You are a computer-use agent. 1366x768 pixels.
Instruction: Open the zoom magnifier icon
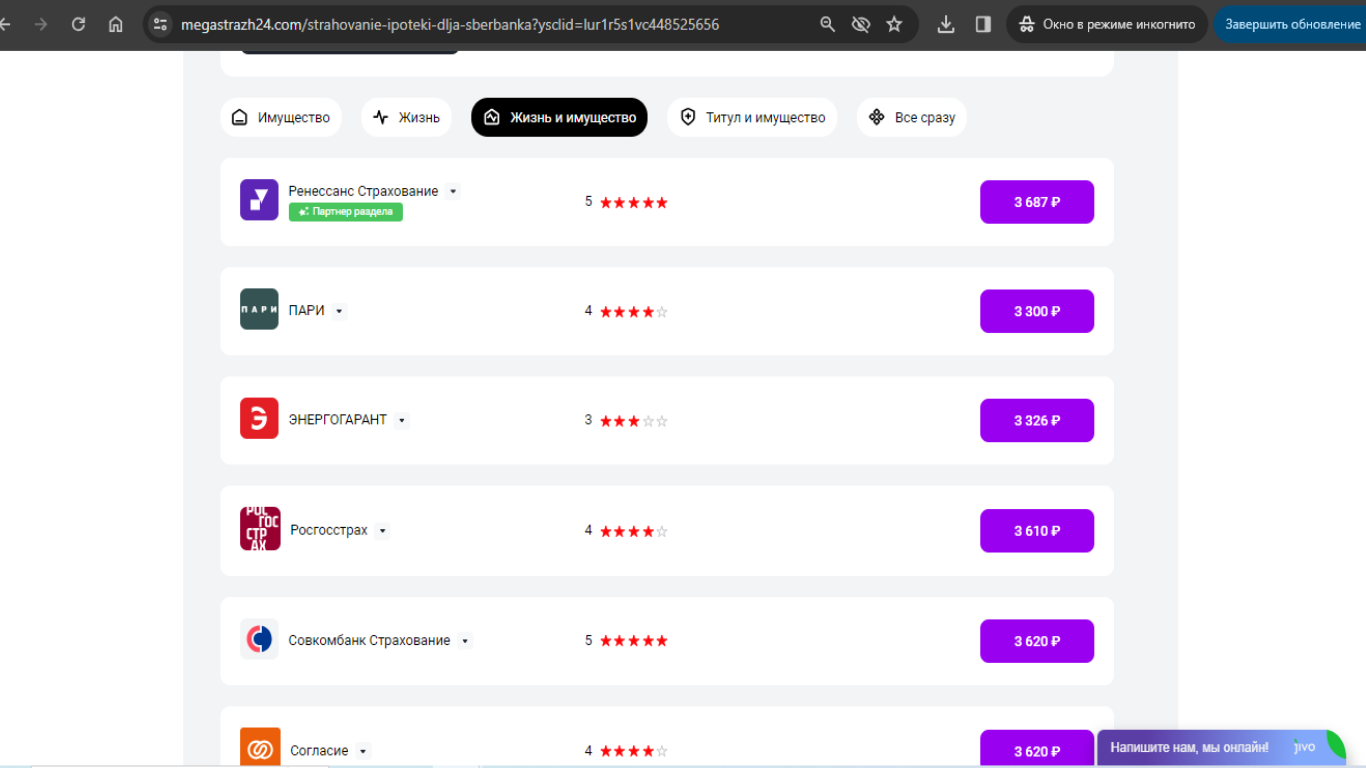827,24
